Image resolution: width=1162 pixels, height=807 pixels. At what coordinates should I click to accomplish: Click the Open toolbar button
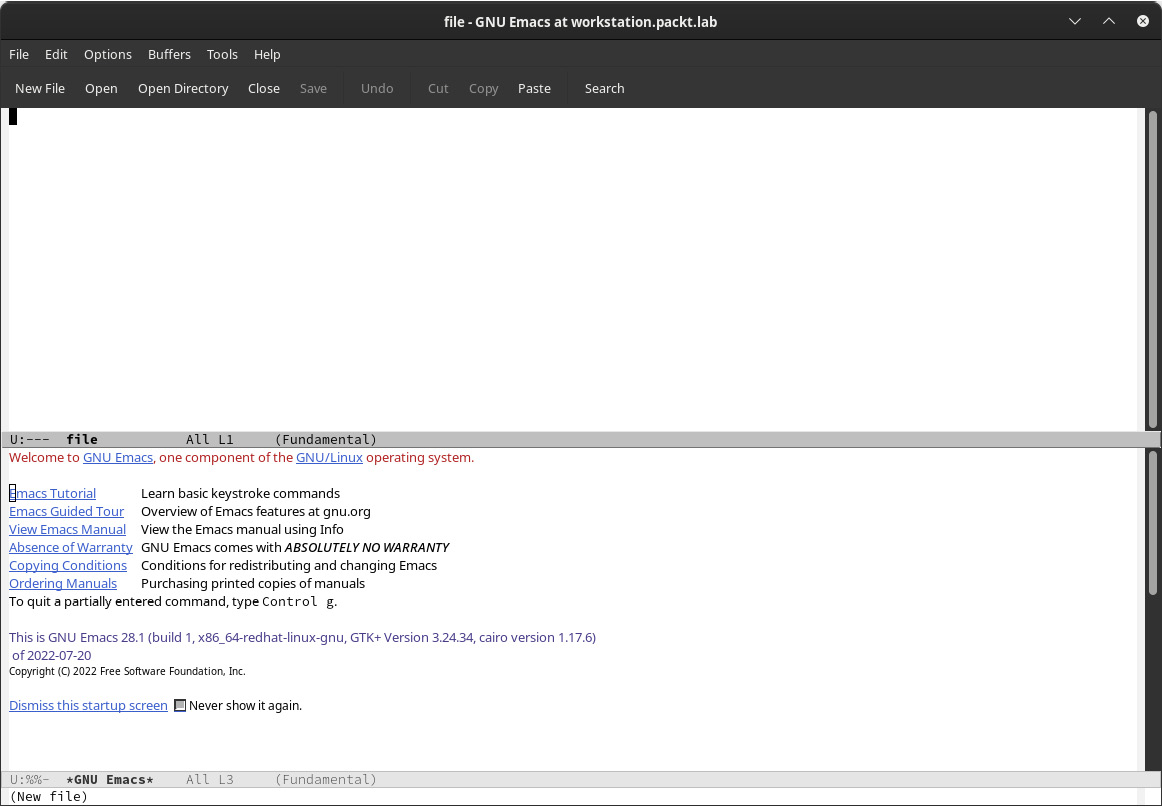click(x=101, y=88)
